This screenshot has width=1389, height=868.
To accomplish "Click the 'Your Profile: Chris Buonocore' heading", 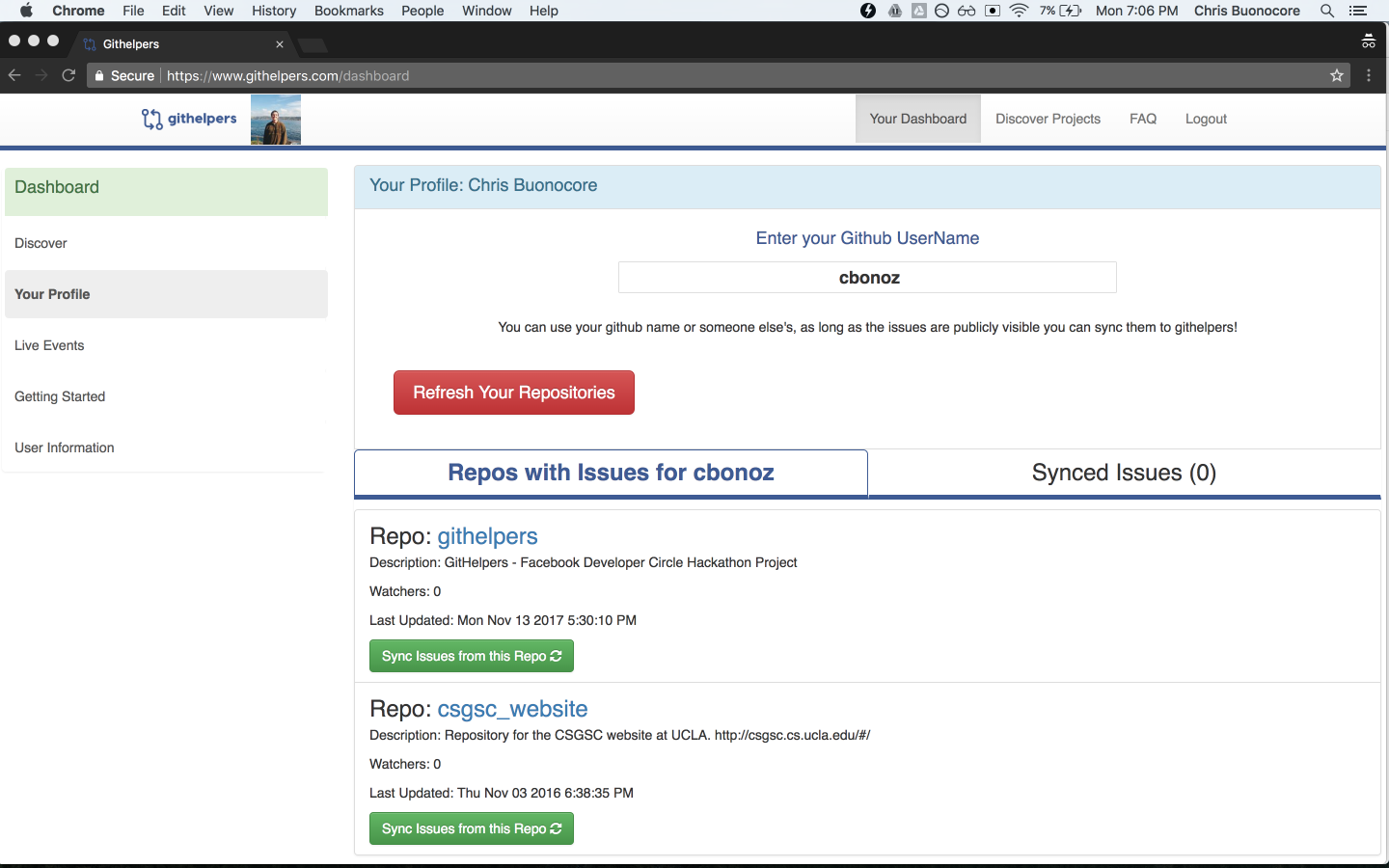I will click(483, 185).
